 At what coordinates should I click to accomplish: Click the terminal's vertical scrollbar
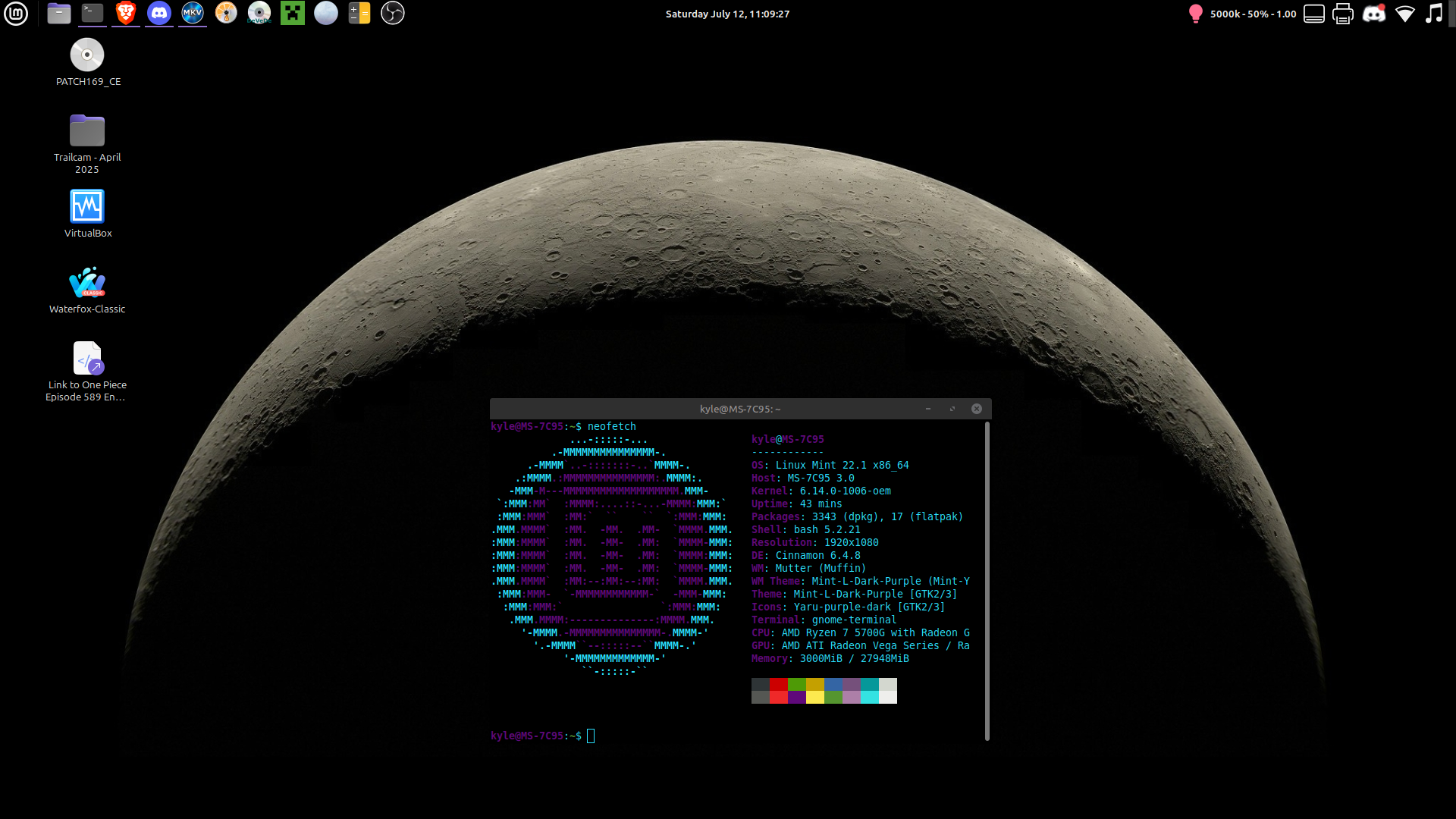coord(987,581)
